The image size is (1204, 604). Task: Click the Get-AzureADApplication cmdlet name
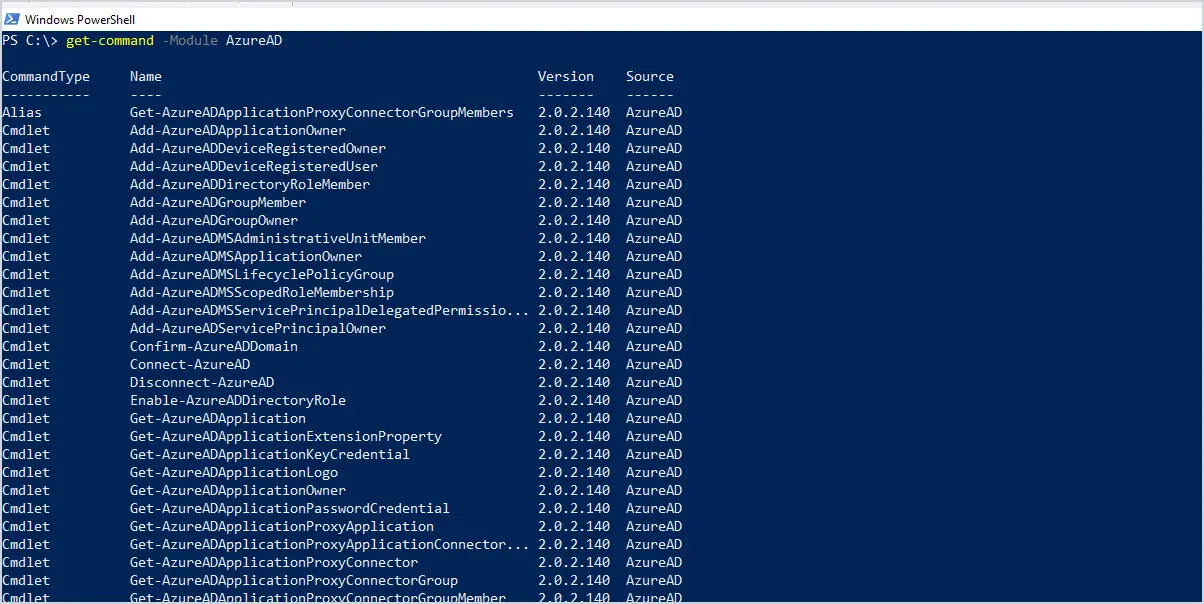pyautogui.click(x=218, y=418)
